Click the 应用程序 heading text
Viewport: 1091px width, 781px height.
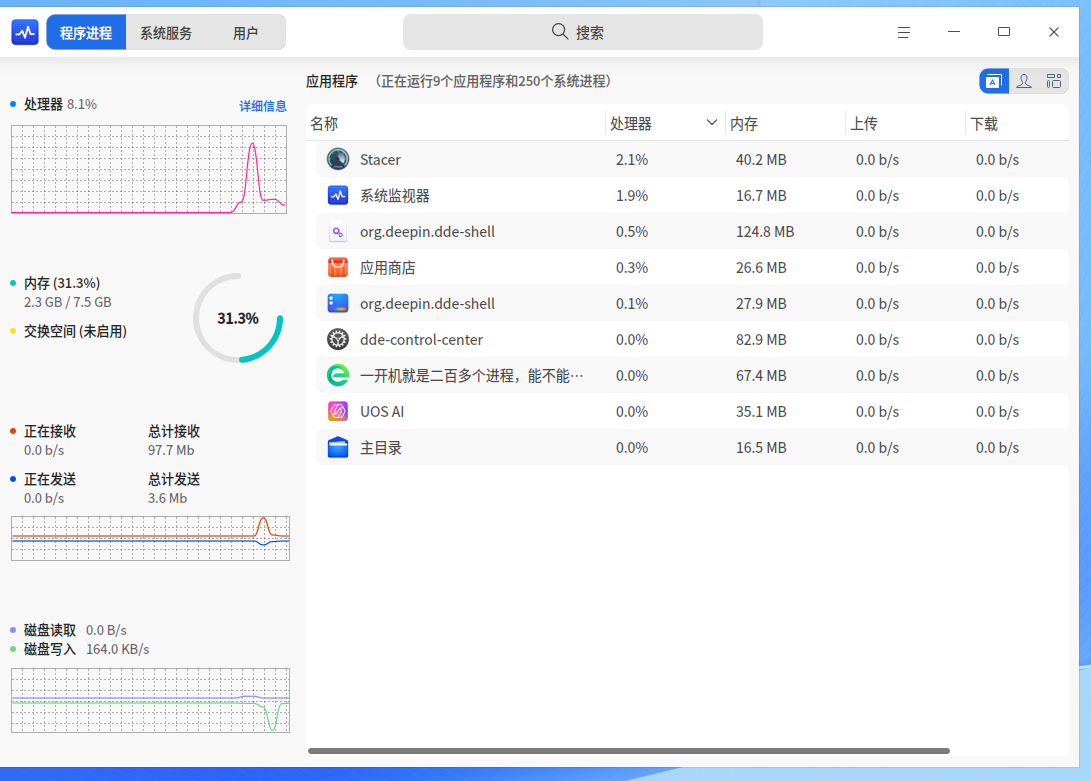click(332, 81)
